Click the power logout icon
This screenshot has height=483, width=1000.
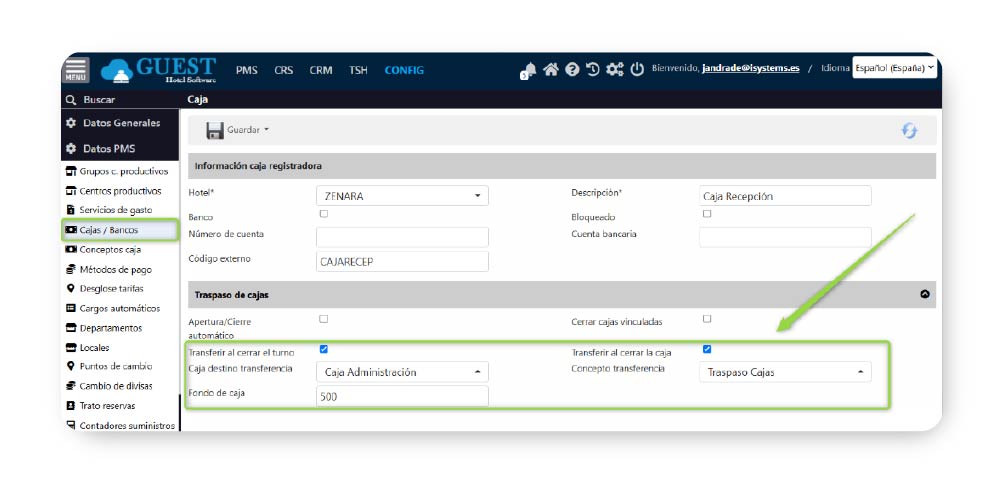(x=637, y=70)
